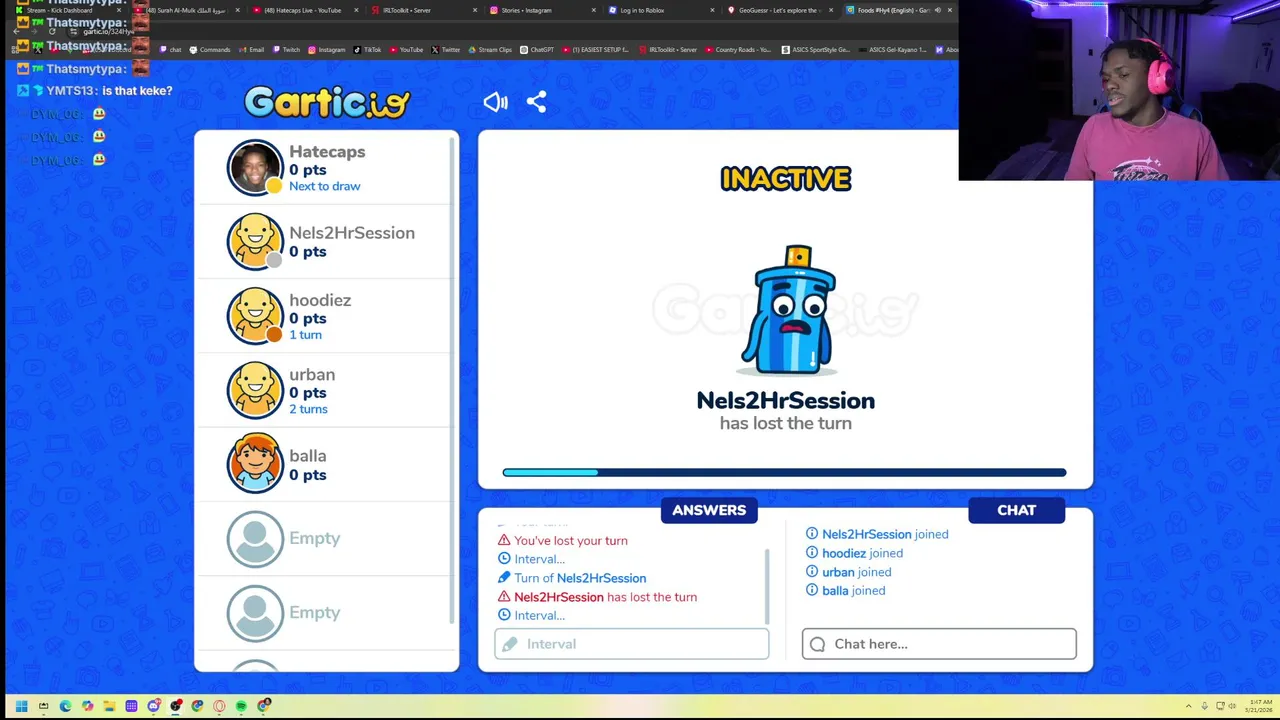Open Spotify from taskbar
1280x720 pixels.
pos(241,706)
